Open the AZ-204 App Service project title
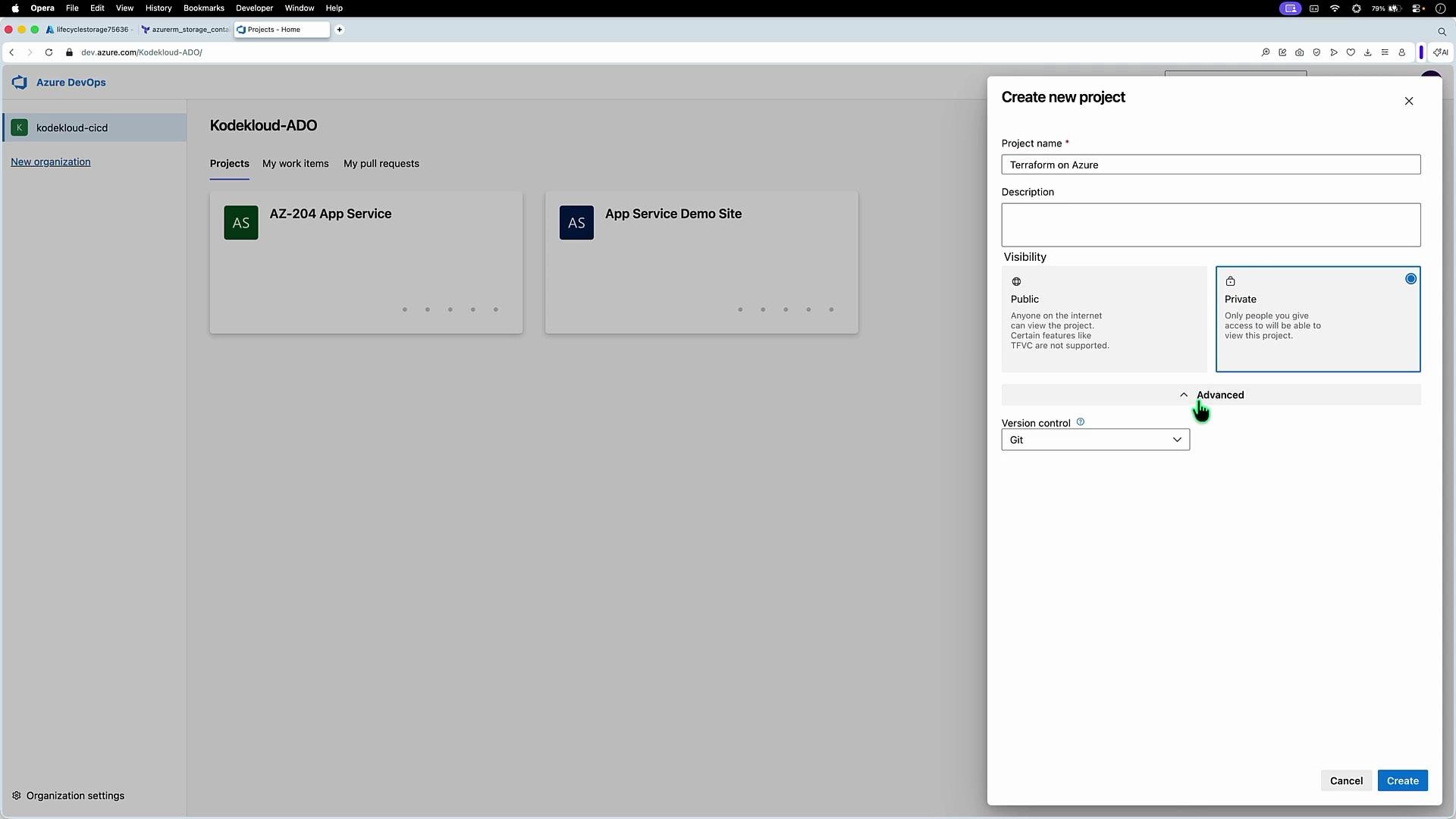This screenshot has width=1456, height=819. [331, 214]
